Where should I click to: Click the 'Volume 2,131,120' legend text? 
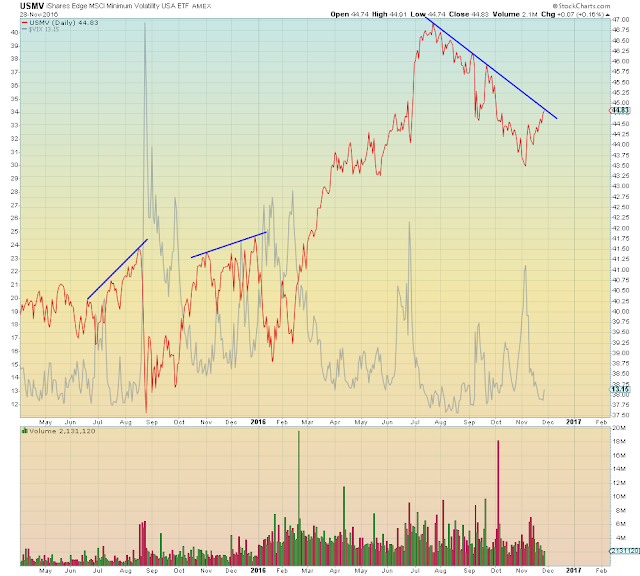(62, 431)
